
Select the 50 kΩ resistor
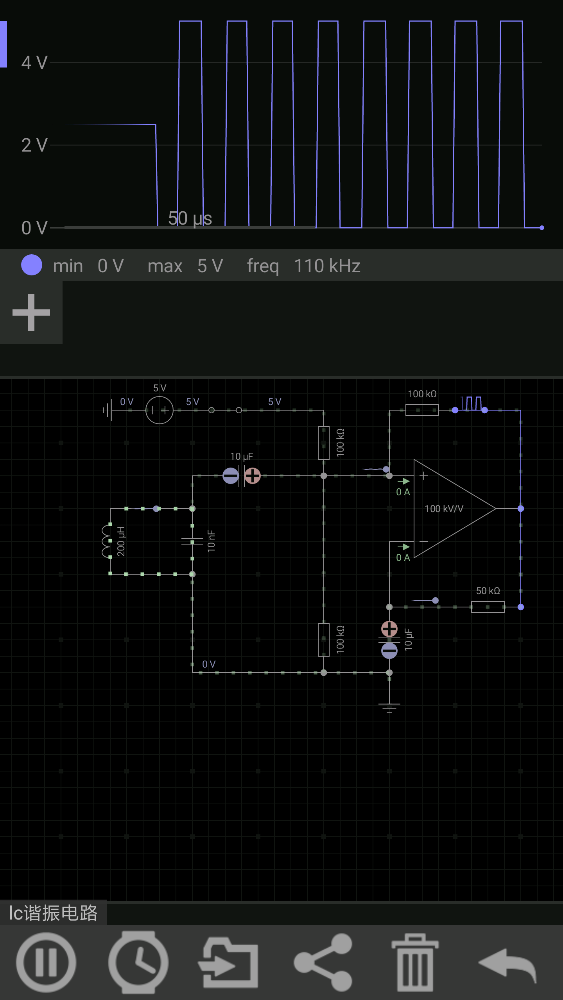(488, 607)
